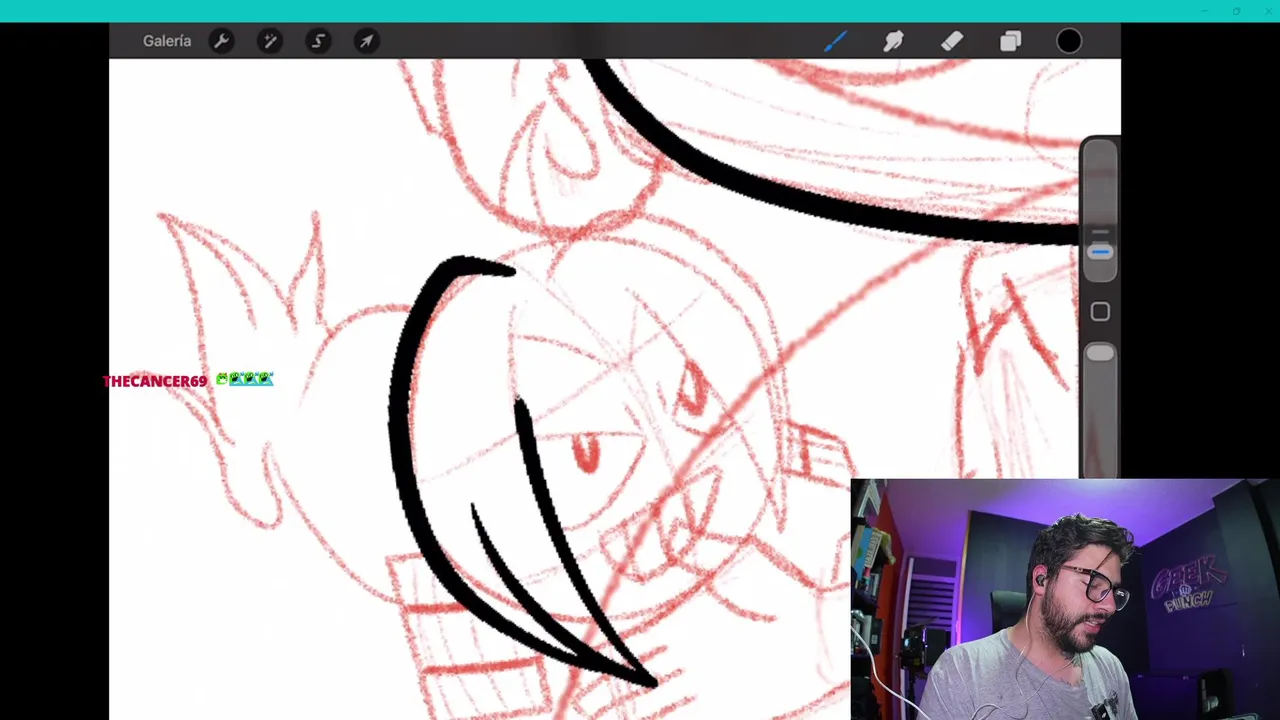Viewport: 1280px width, 720px height.
Task: Select the Brush tool
Action: pyautogui.click(x=835, y=41)
